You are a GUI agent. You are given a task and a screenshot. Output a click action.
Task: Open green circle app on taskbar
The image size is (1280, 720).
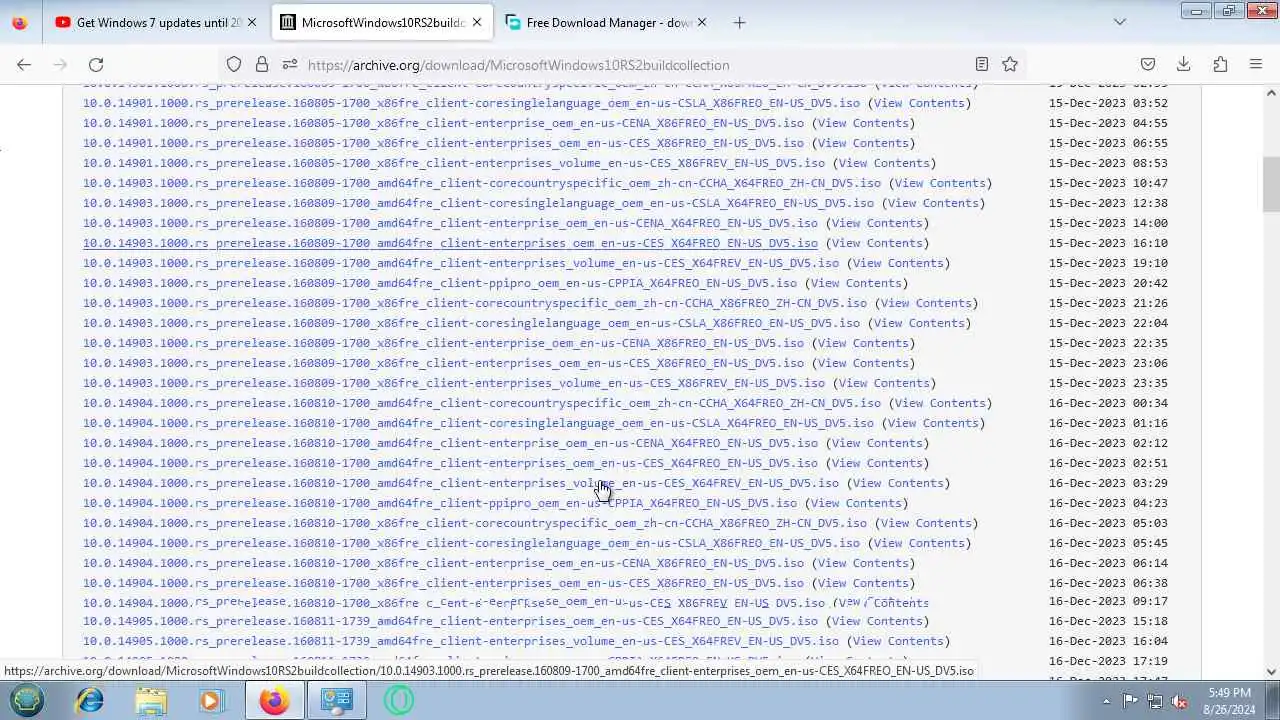pos(398,700)
